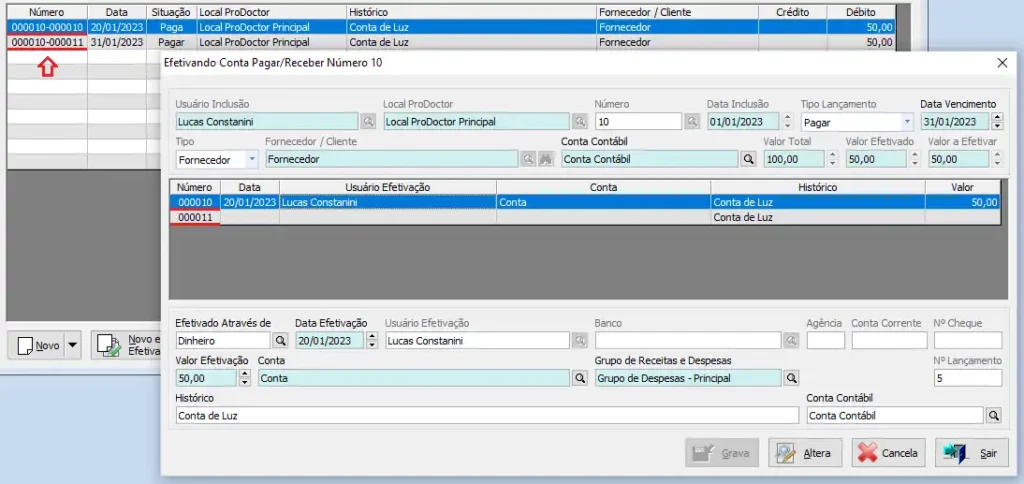
Task: Click the Agência input field
Action: coord(825,340)
